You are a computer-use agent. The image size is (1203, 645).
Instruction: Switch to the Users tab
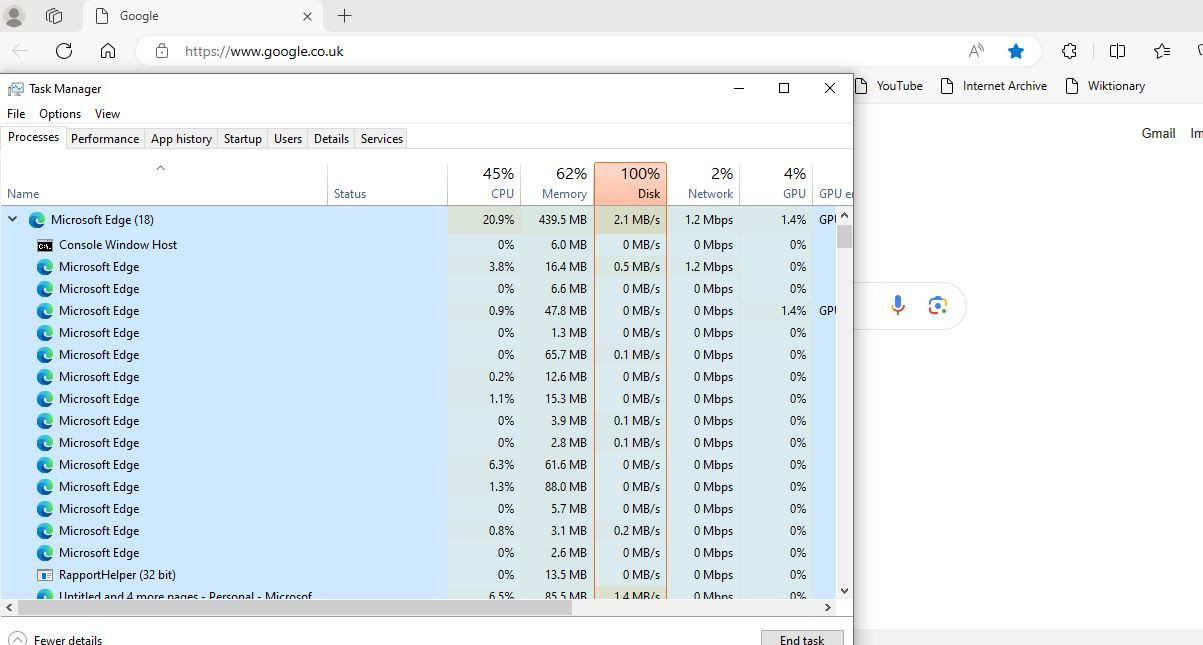coord(288,139)
